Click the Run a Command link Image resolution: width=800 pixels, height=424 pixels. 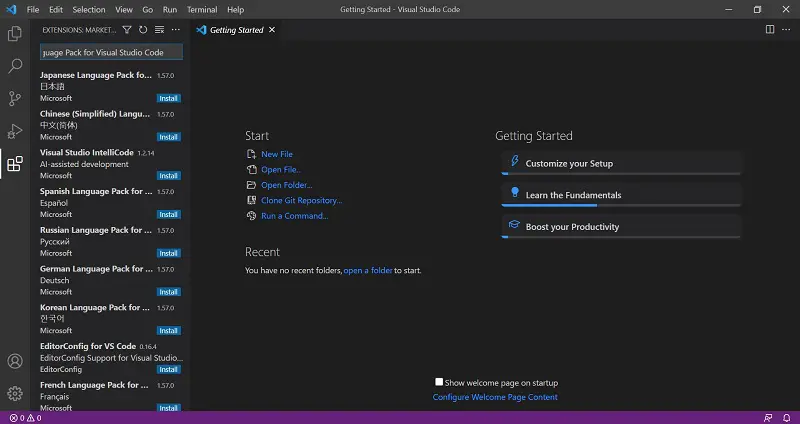(294, 216)
